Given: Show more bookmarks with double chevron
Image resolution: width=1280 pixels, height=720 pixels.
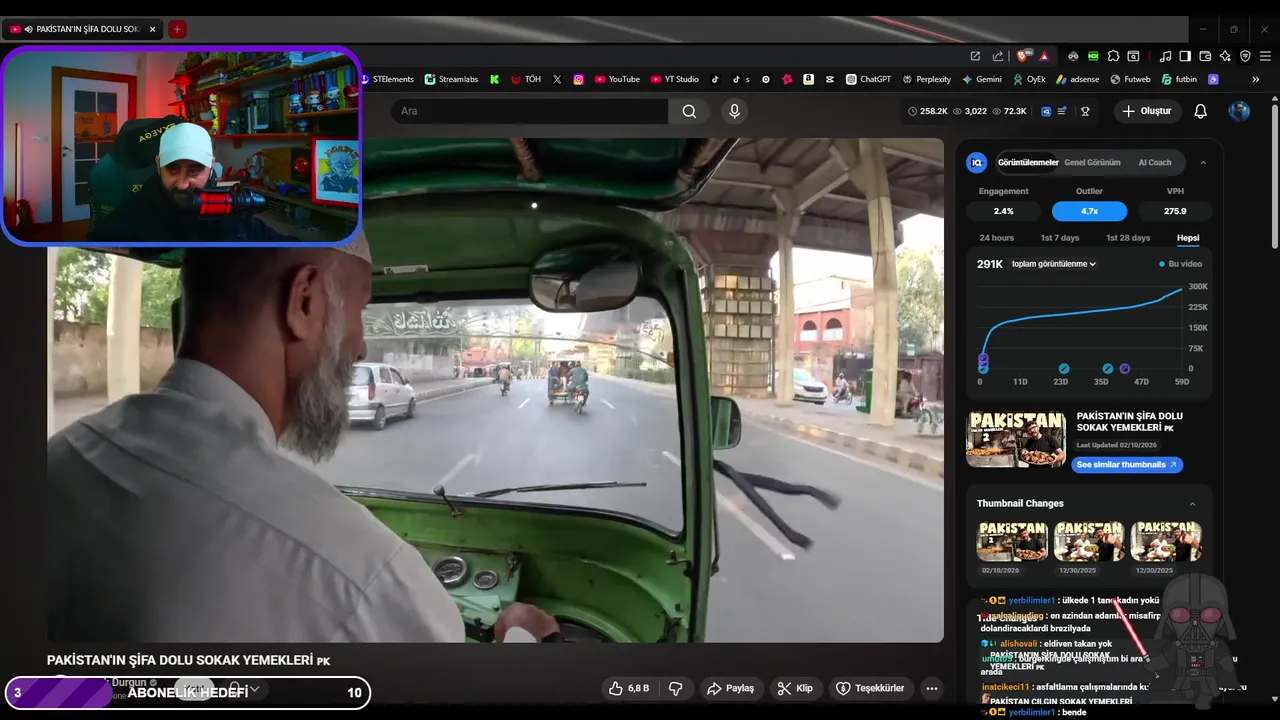Looking at the screenshot, I should pos(1256,79).
